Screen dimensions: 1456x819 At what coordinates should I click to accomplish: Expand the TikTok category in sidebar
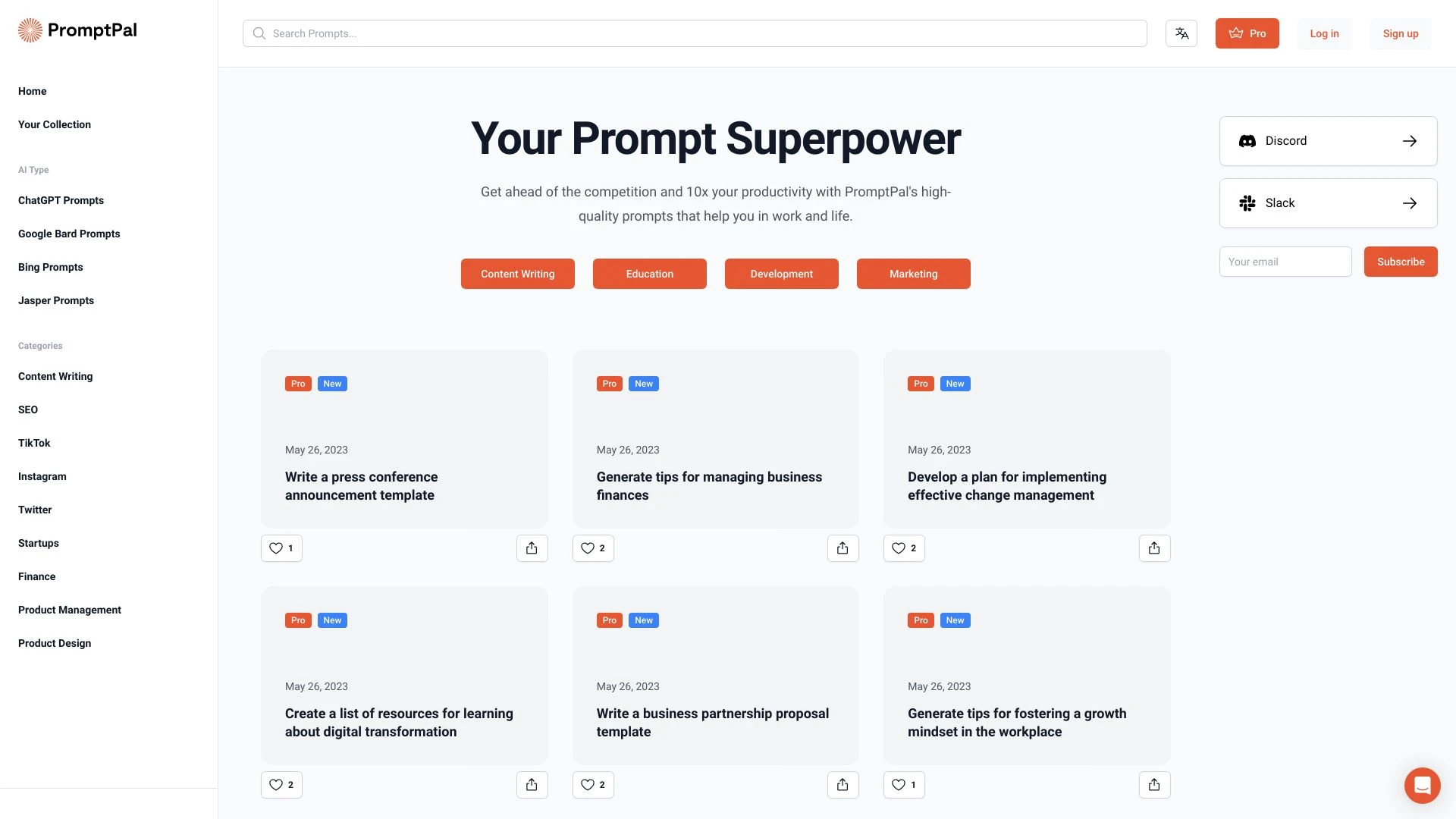click(34, 443)
